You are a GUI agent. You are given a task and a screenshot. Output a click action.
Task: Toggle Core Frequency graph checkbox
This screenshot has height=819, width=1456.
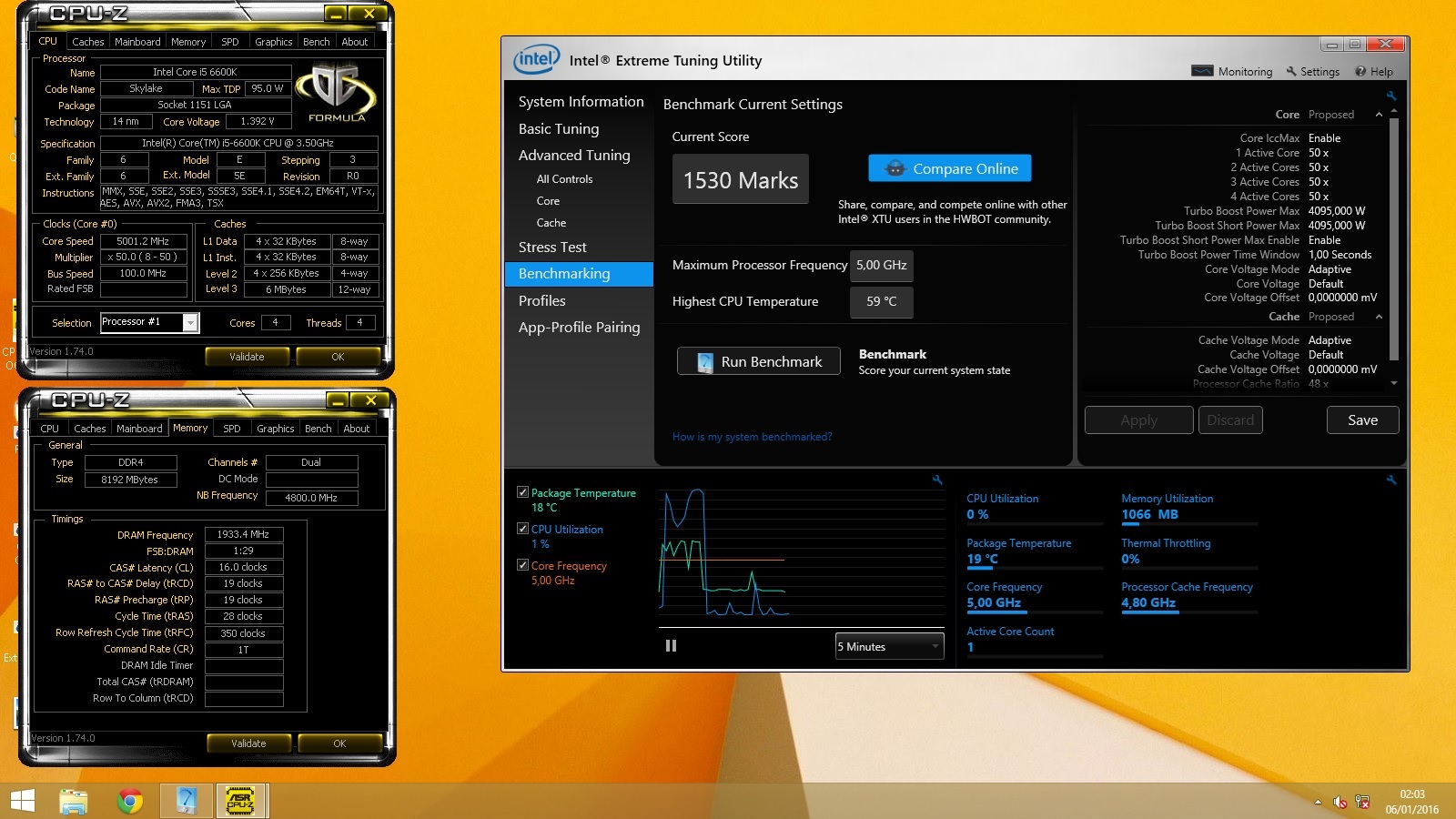[522, 565]
